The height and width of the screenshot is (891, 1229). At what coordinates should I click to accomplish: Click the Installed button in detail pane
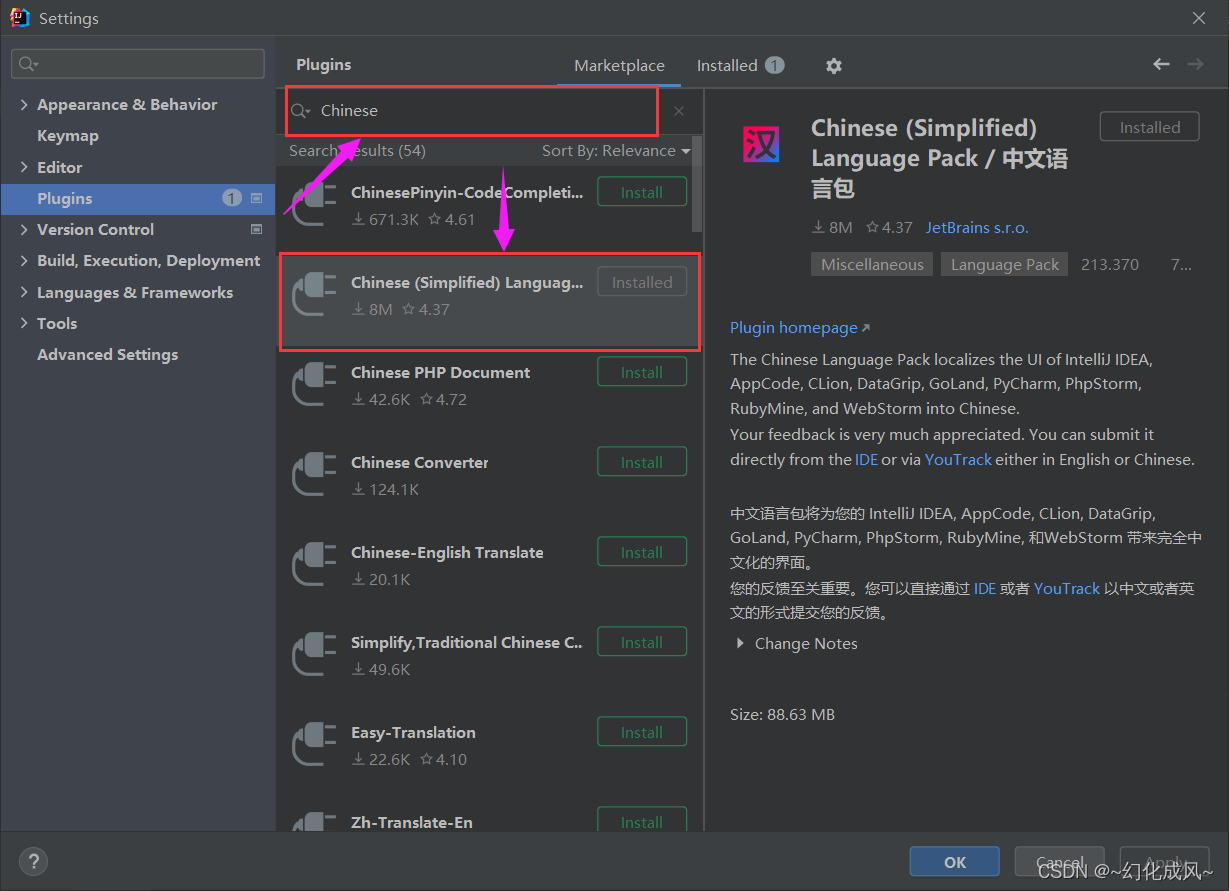(x=1150, y=127)
